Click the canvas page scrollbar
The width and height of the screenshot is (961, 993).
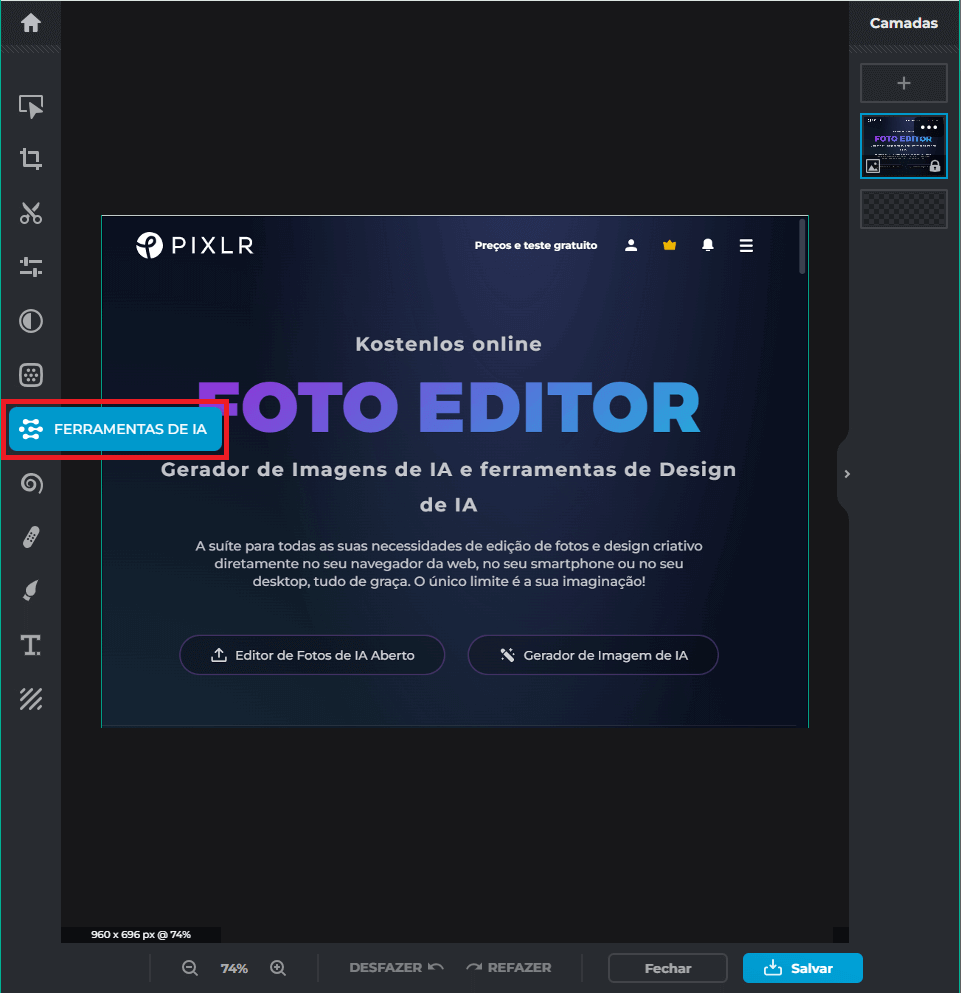point(802,246)
